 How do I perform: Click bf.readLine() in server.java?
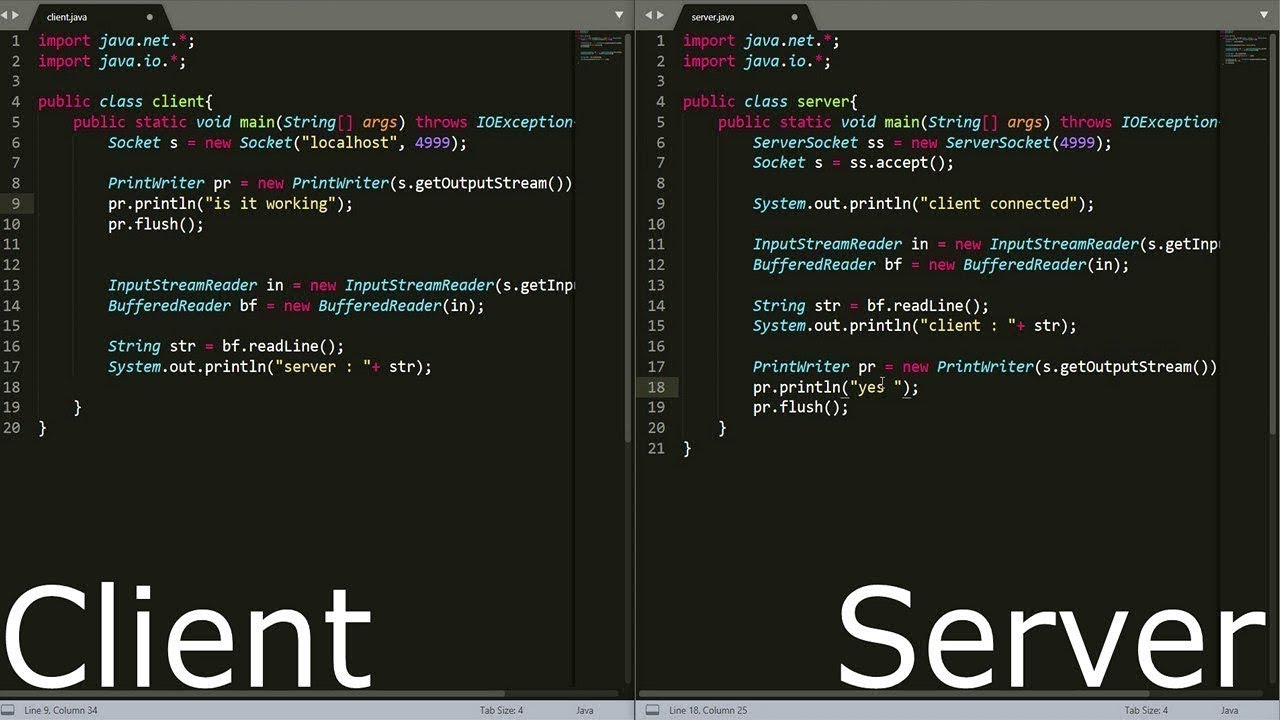pos(923,306)
